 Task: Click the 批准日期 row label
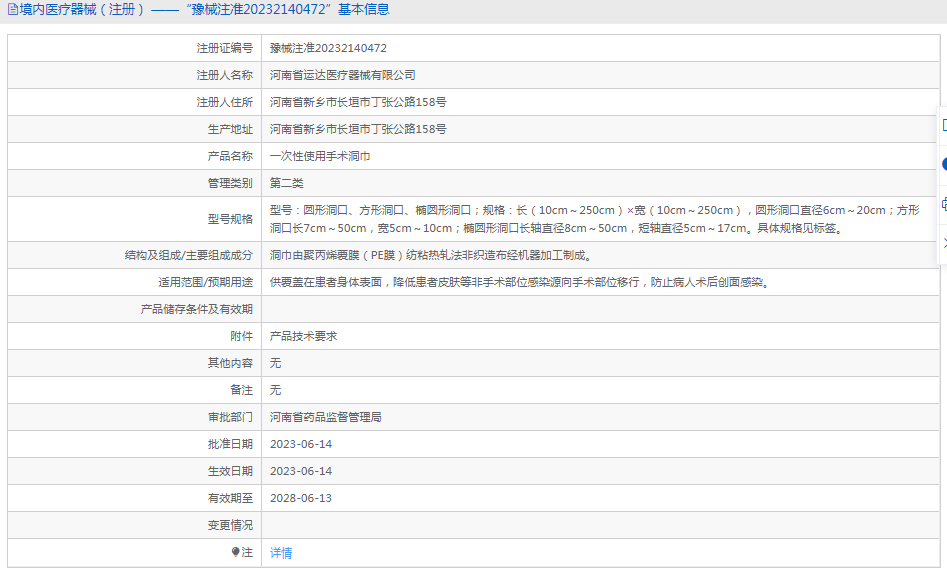[230, 444]
